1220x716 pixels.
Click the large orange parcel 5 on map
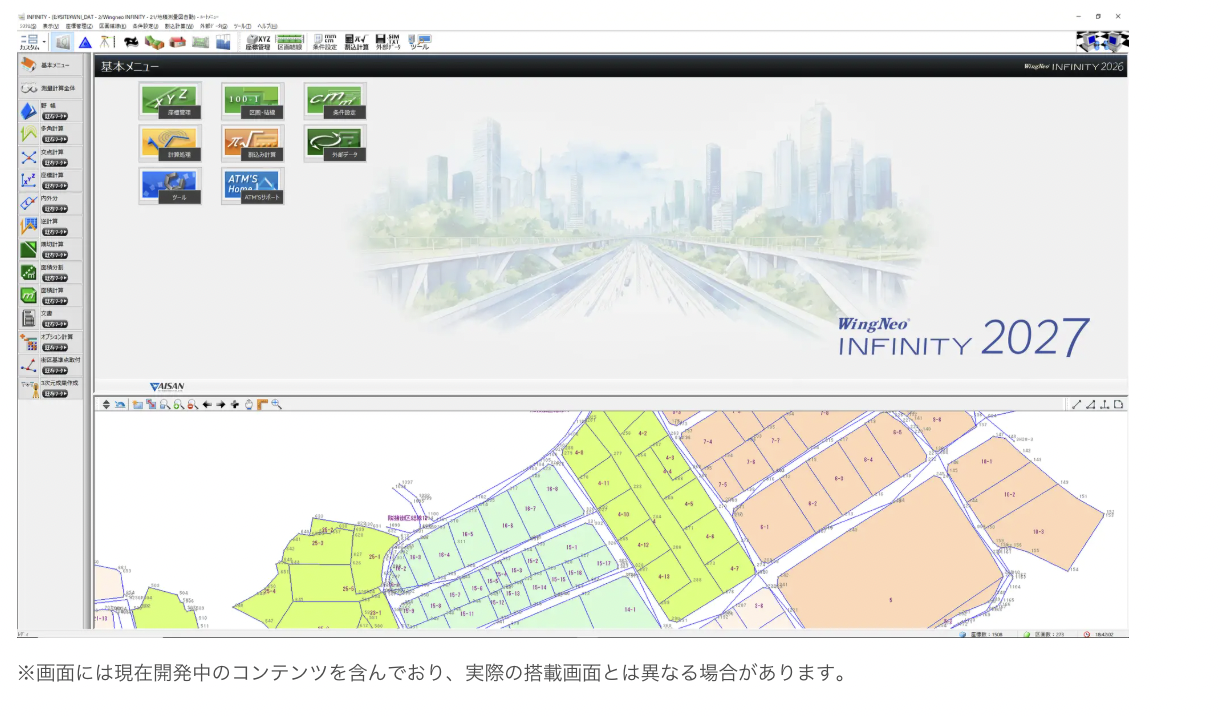click(889, 599)
